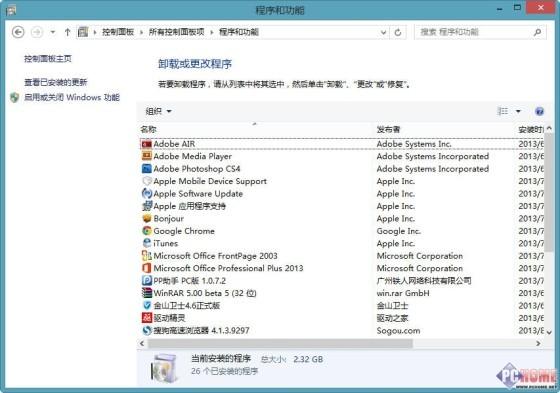Click the Back navigation arrow

click(x=18, y=32)
